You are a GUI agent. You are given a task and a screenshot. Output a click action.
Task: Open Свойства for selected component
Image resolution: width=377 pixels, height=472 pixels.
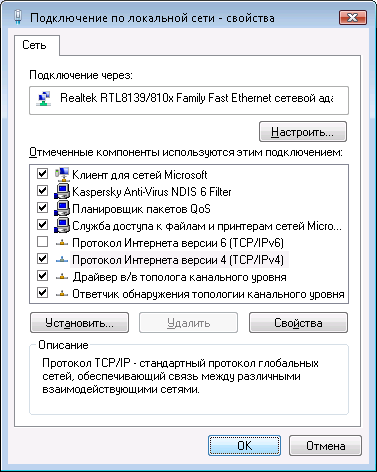(x=298, y=323)
